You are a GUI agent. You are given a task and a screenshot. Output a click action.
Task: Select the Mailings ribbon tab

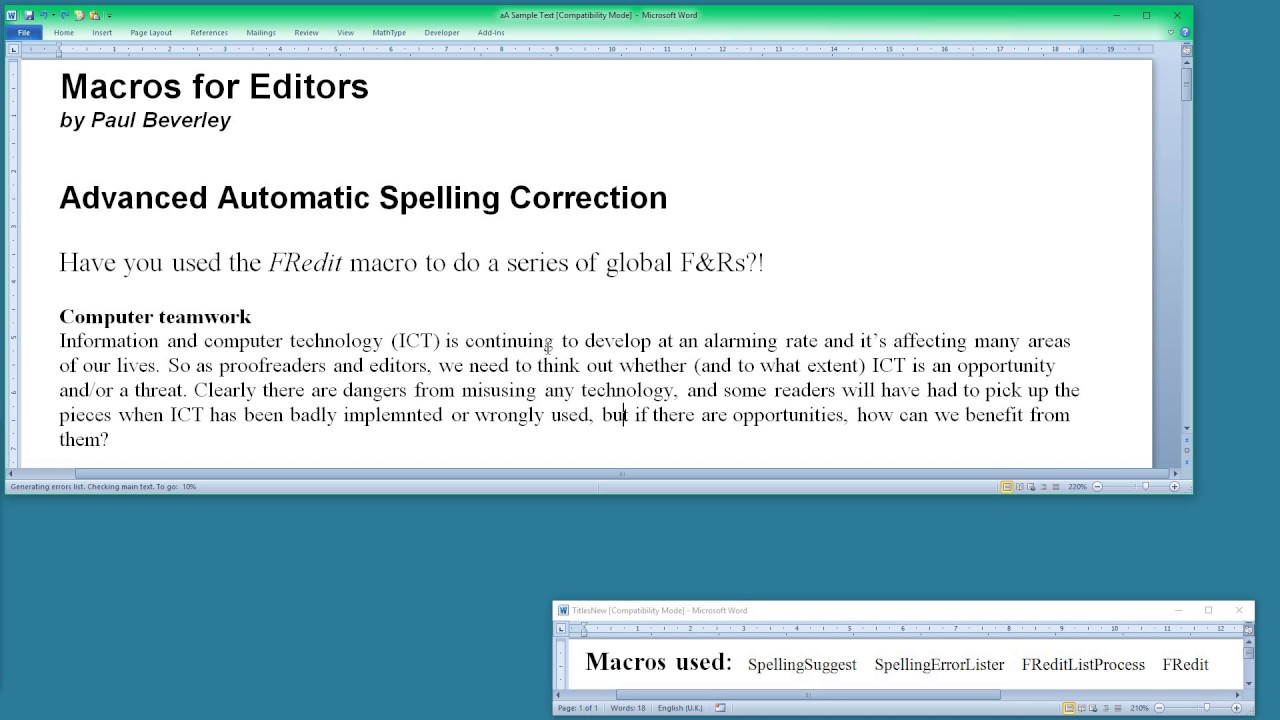[x=261, y=32]
